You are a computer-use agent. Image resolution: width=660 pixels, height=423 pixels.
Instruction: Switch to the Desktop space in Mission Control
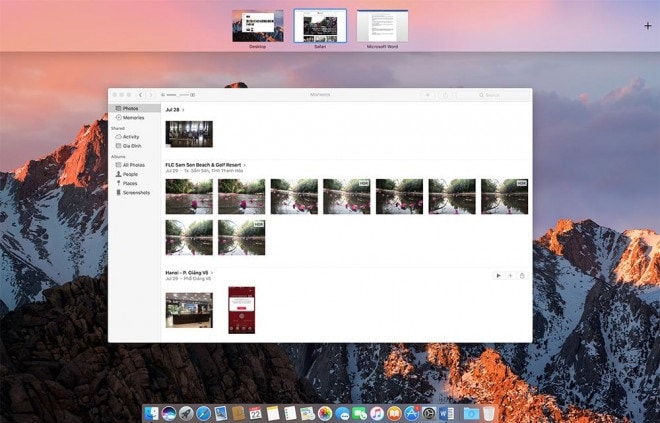(258, 26)
